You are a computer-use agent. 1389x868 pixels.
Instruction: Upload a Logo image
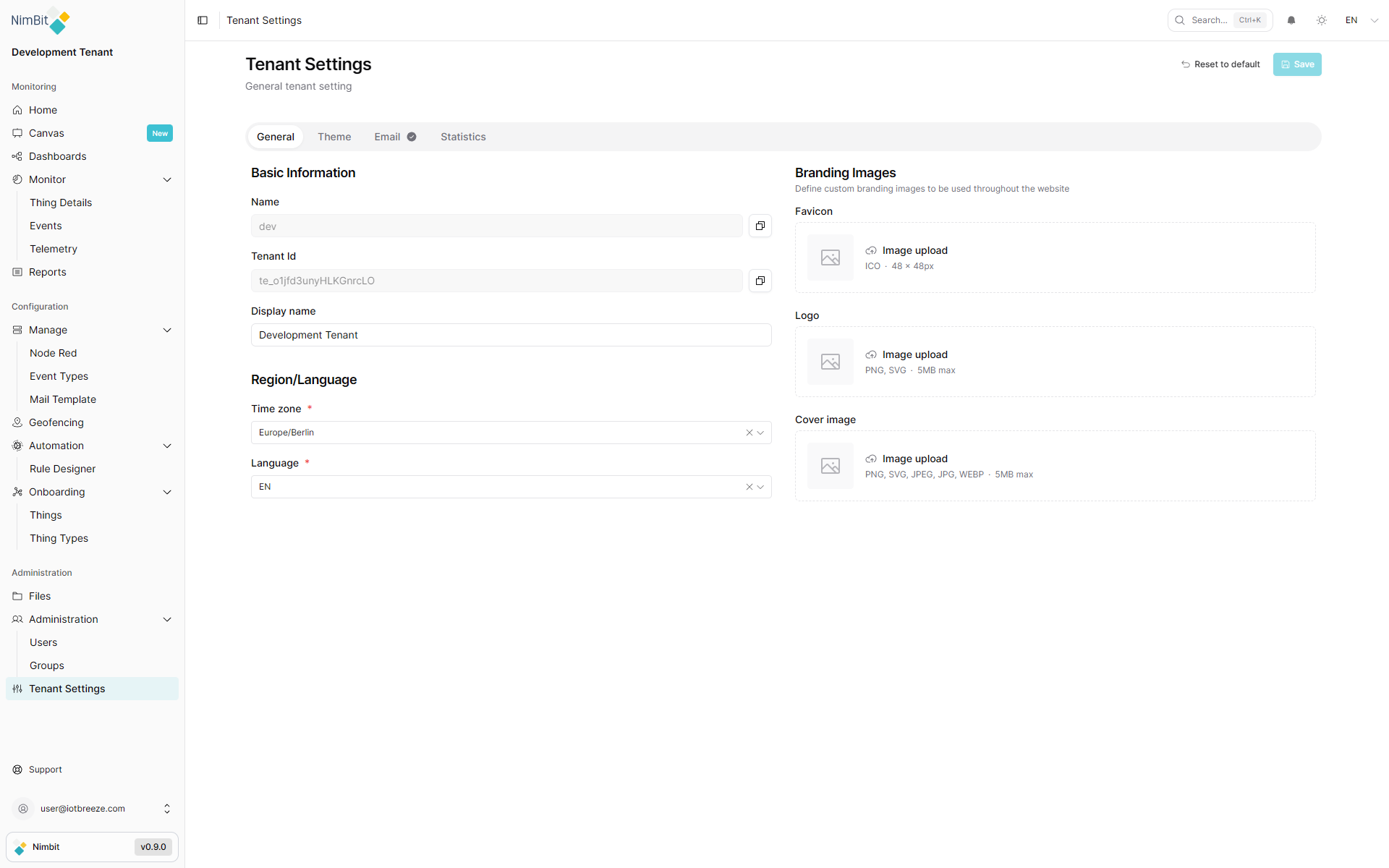[914, 354]
